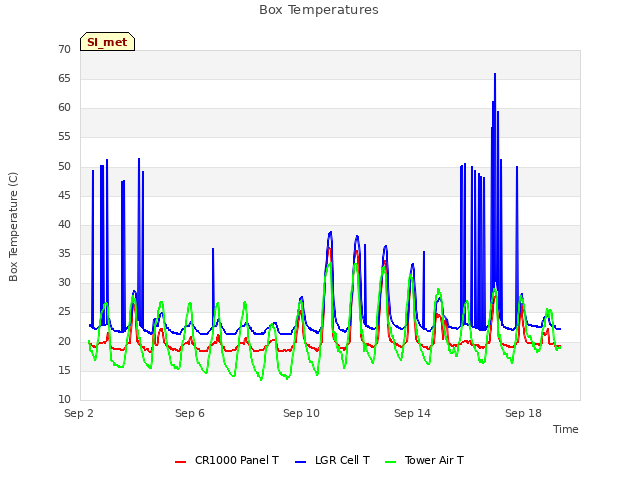Click the 35 y-axis tick label
The height and width of the screenshot is (480, 640).
pos(64,253)
